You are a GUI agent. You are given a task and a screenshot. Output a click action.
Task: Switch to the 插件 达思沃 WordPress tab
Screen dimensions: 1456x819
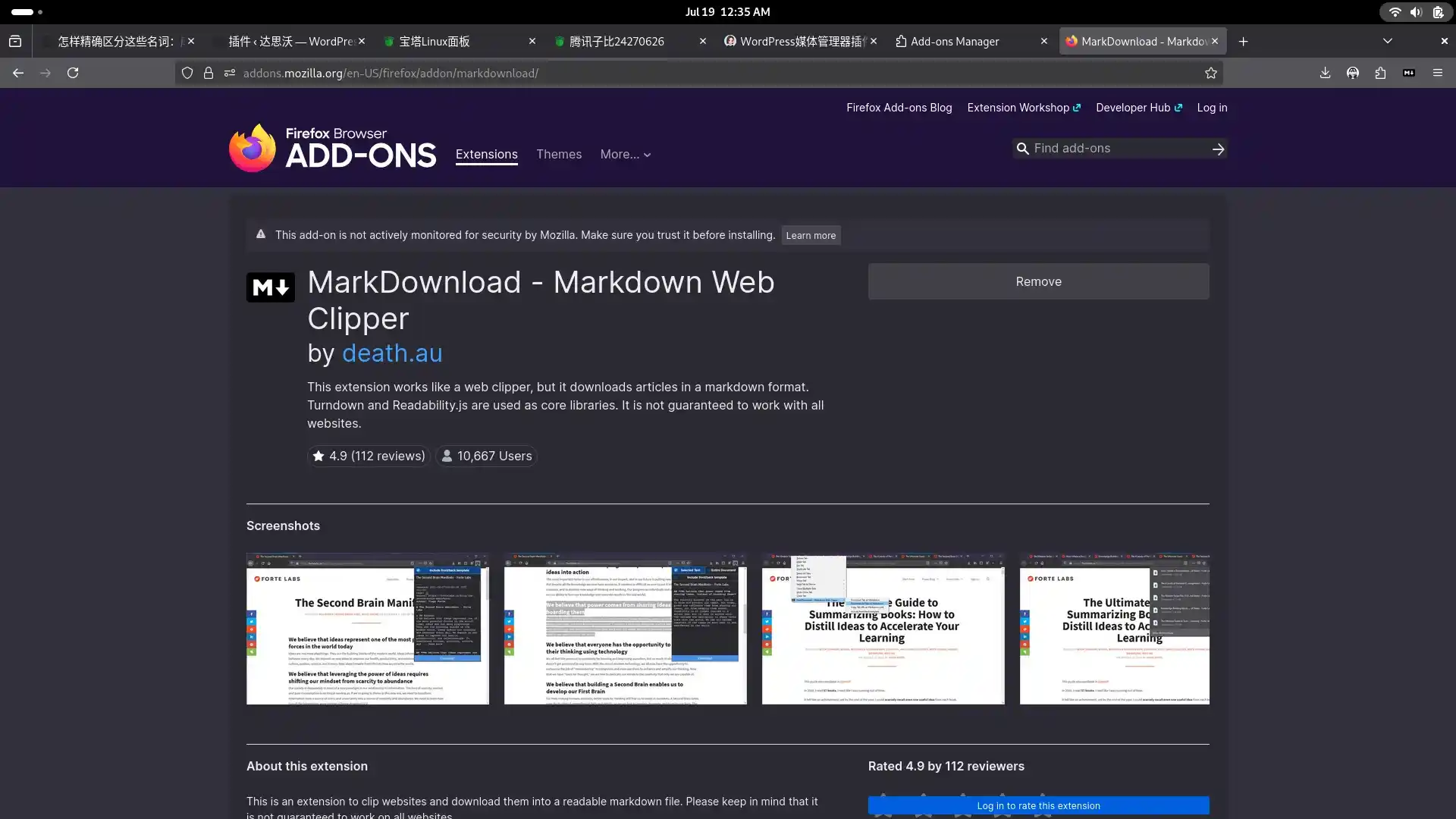290,41
